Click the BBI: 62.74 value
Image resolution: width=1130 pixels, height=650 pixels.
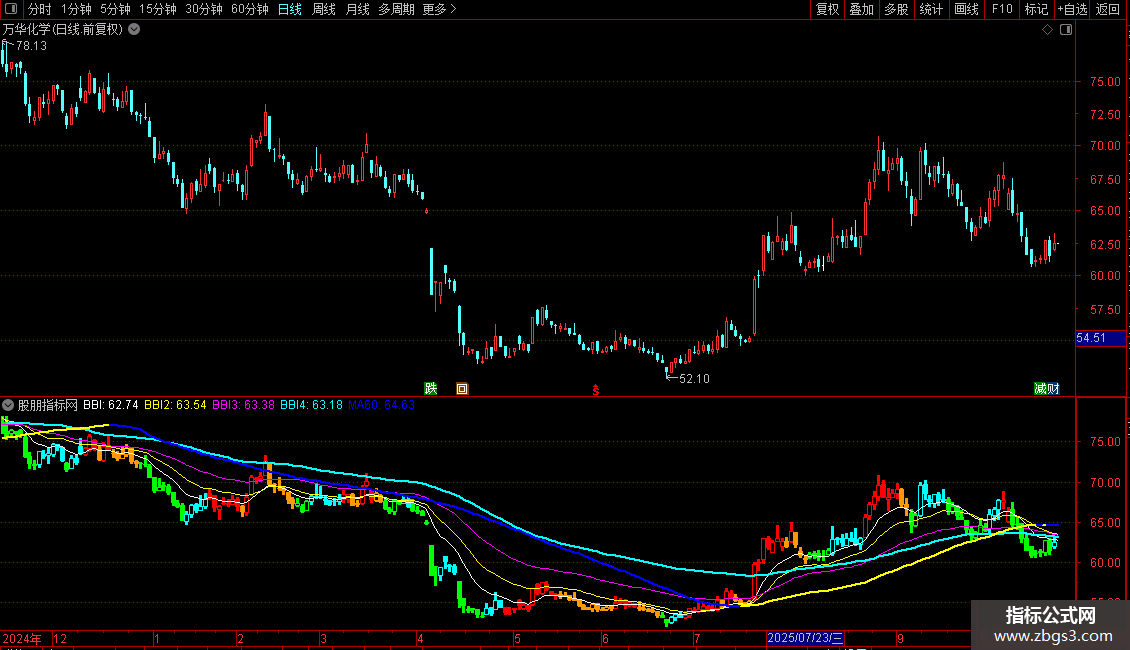110,405
